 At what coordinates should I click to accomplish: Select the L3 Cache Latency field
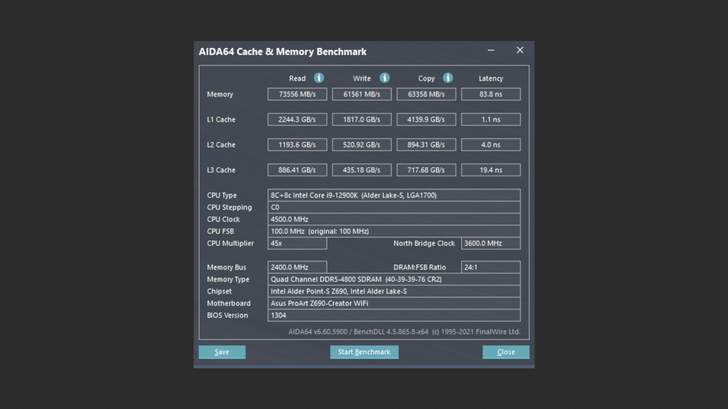[x=490, y=170]
